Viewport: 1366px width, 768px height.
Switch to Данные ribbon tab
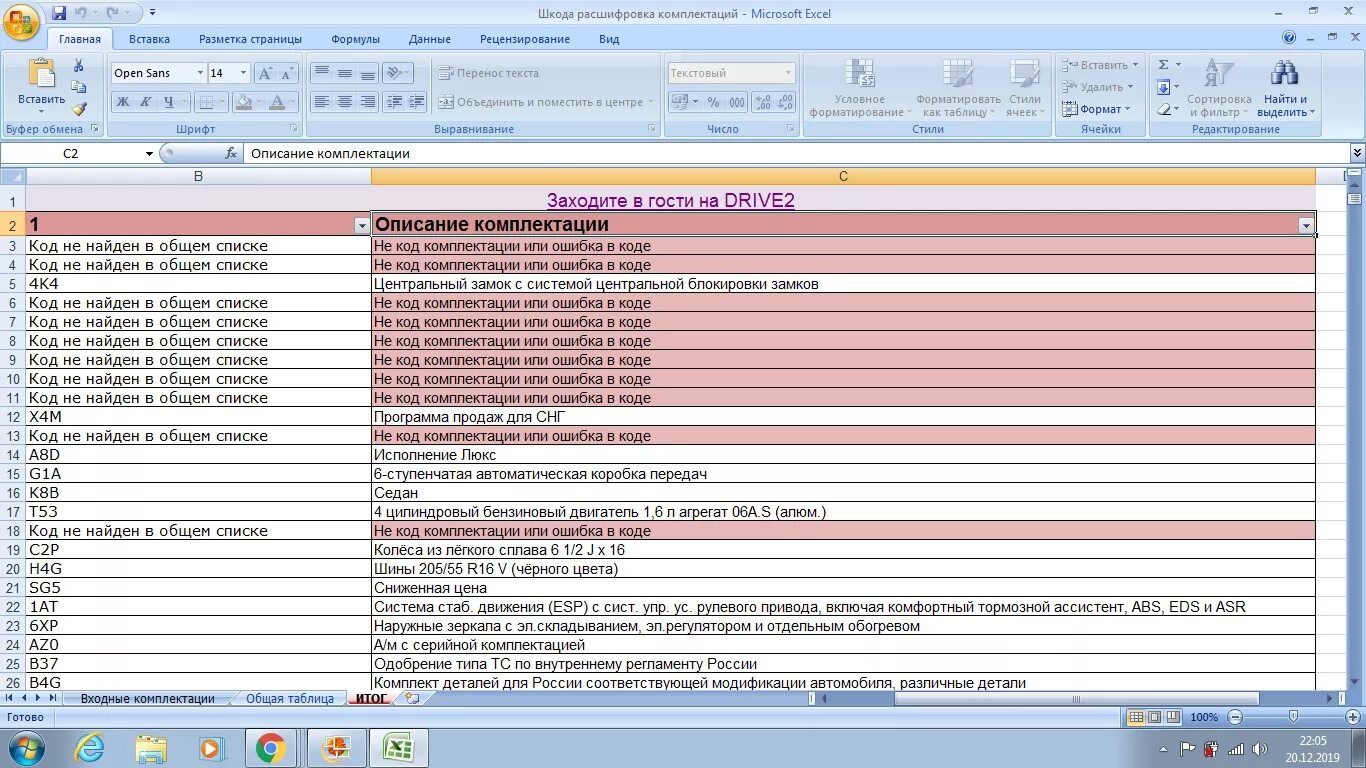[x=430, y=39]
